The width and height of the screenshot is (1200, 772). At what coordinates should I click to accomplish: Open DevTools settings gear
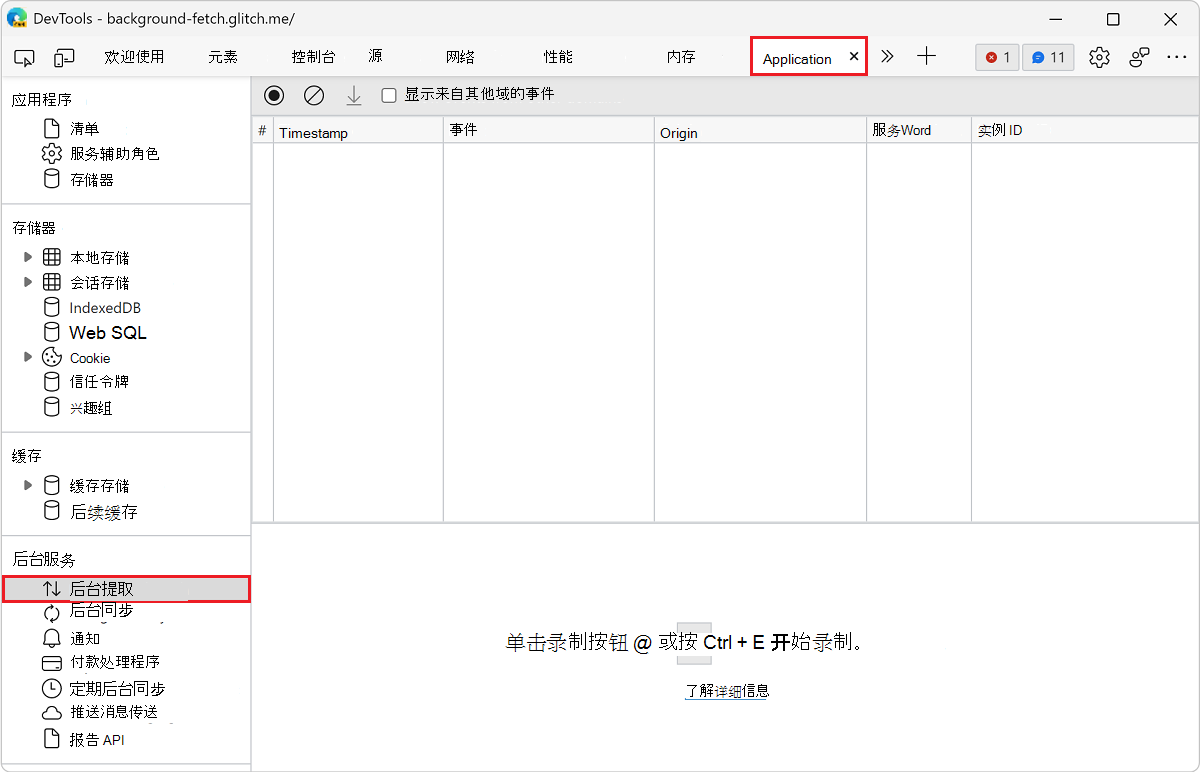[1099, 57]
